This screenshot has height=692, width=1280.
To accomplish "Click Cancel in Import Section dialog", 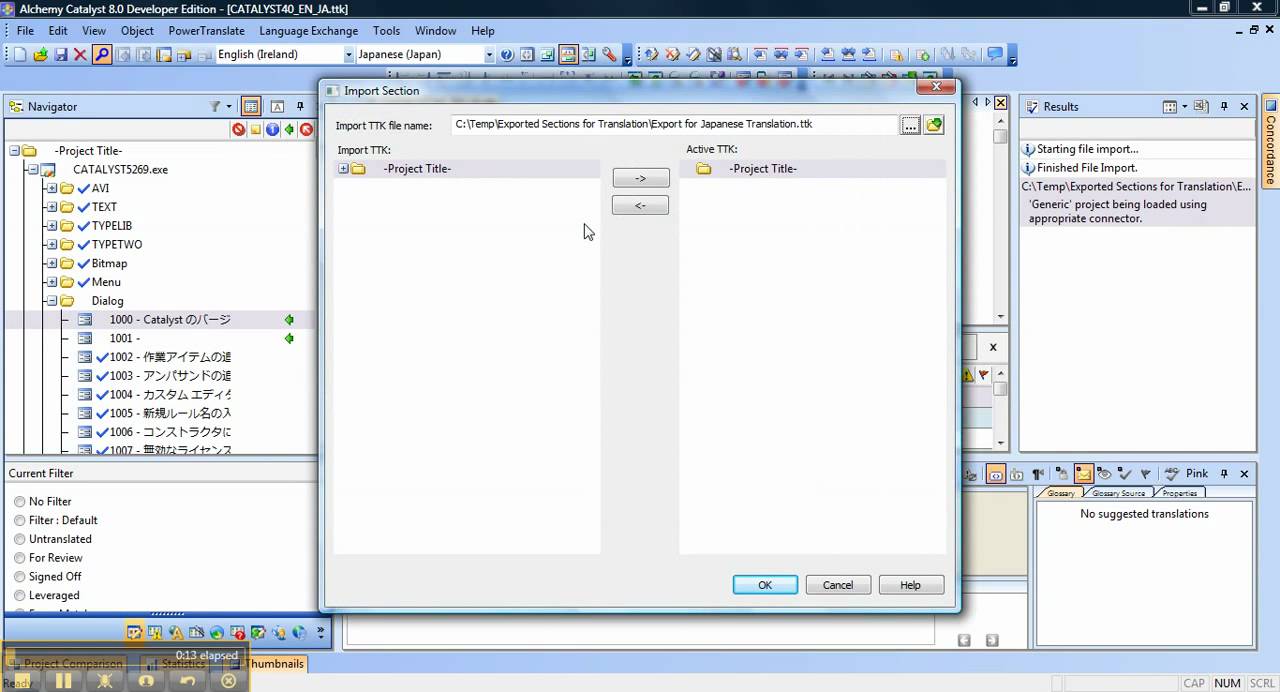I will tap(838, 585).
